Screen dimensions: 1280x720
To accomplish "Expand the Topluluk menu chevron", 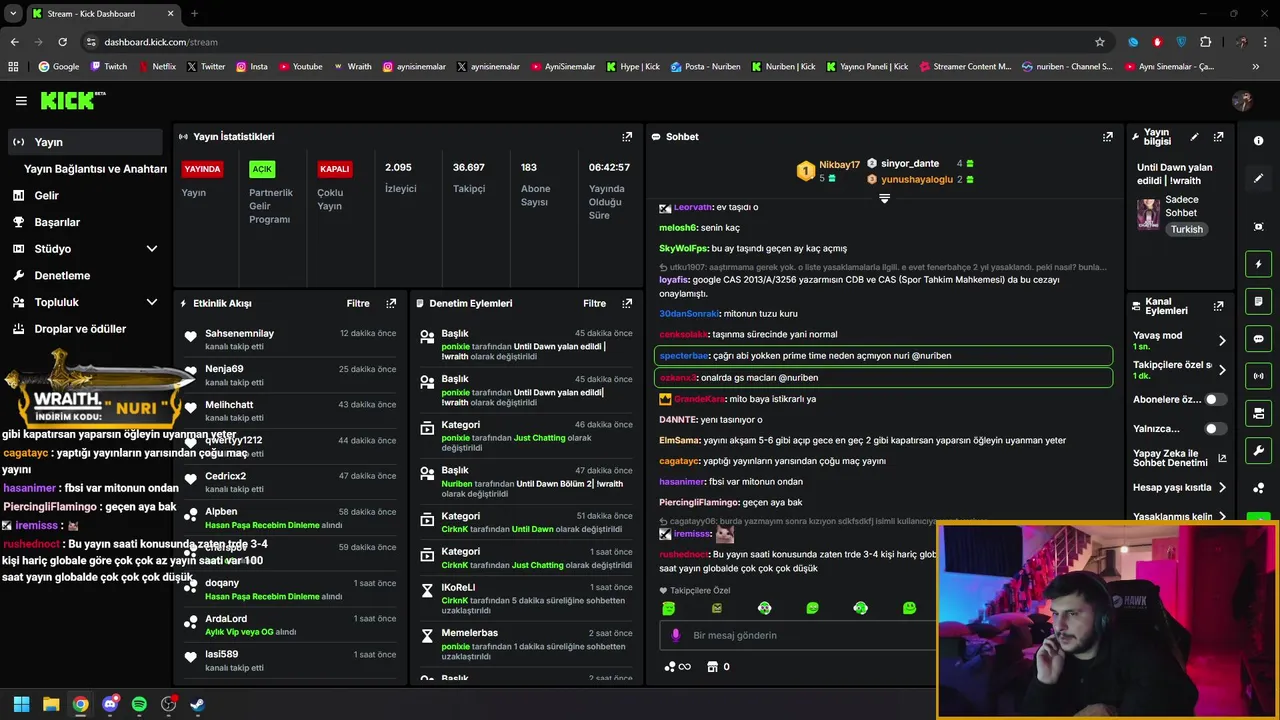I will click(152, 302).
